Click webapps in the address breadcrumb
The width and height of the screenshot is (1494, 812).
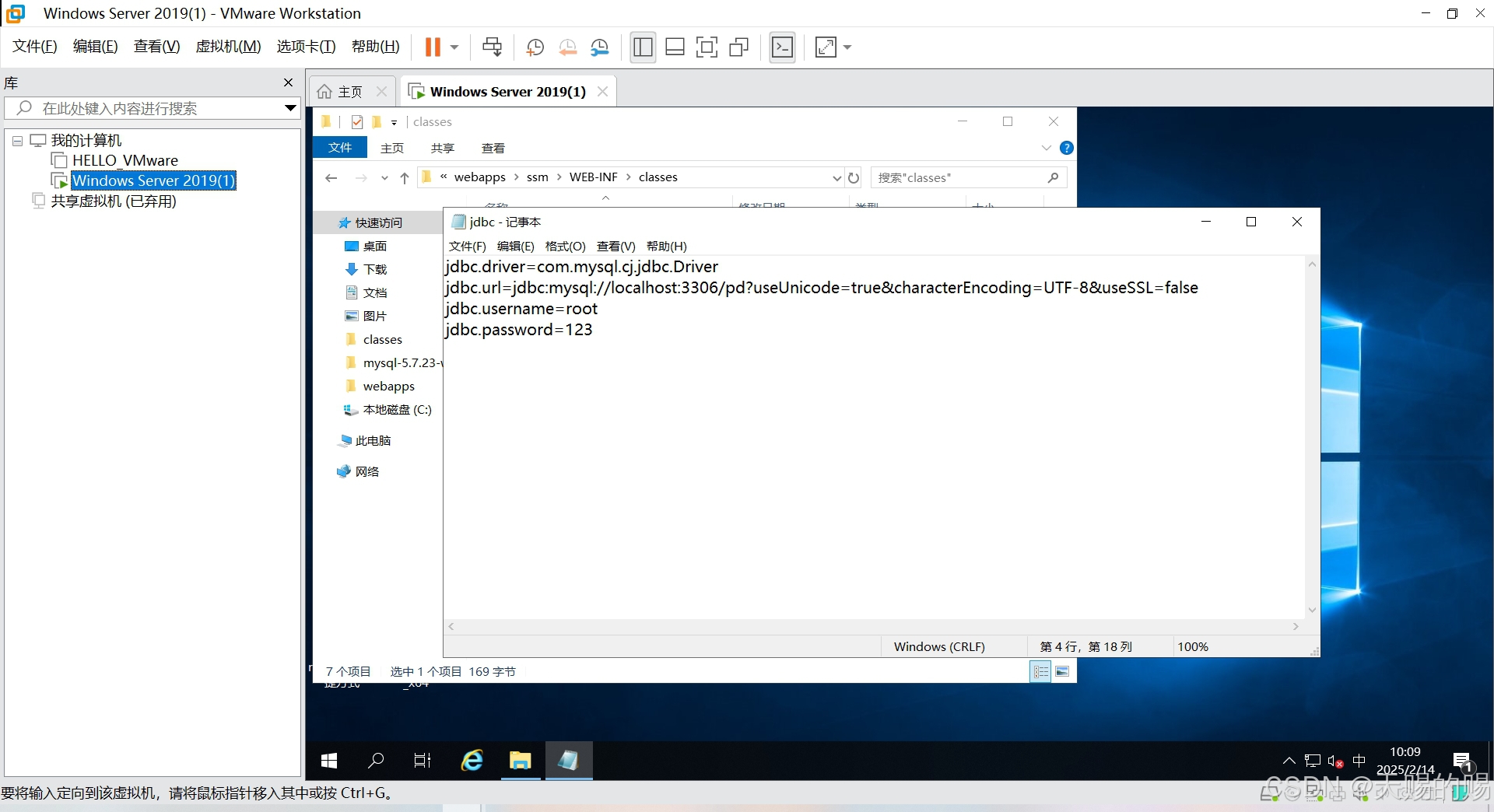(480, 177)
